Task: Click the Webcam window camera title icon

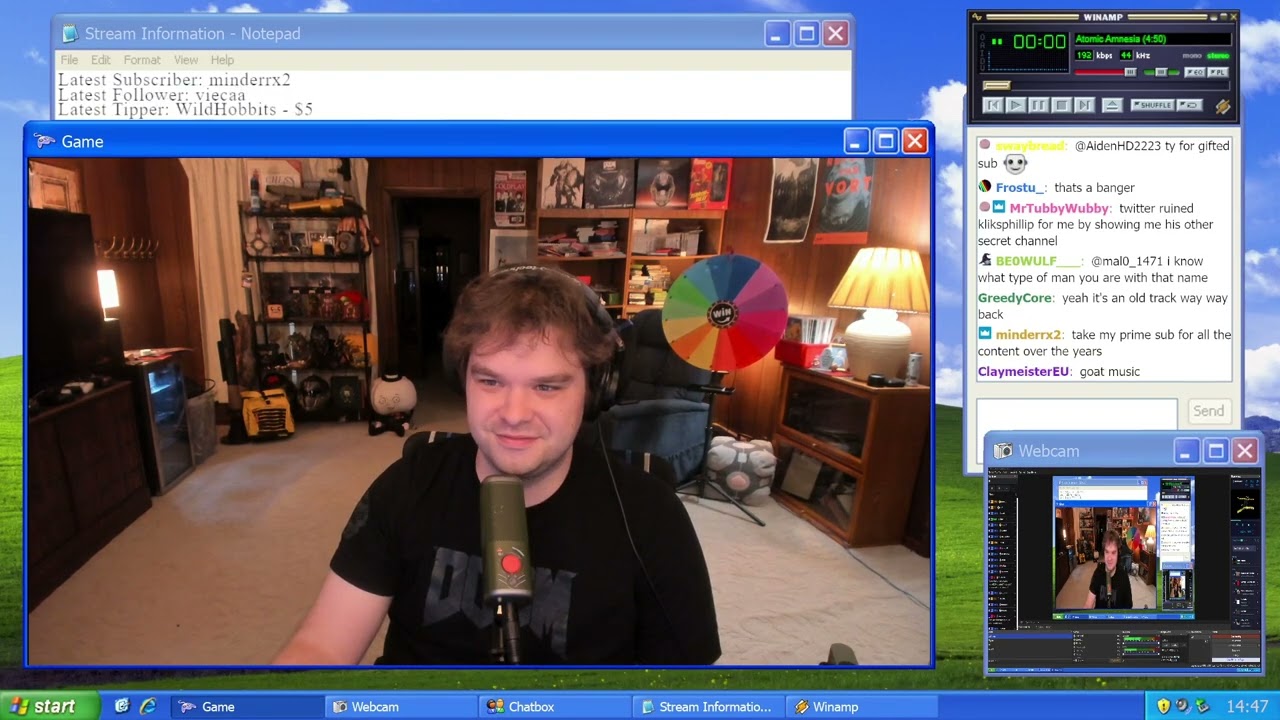Action: pyautogui.click(x=1003, y=451)
